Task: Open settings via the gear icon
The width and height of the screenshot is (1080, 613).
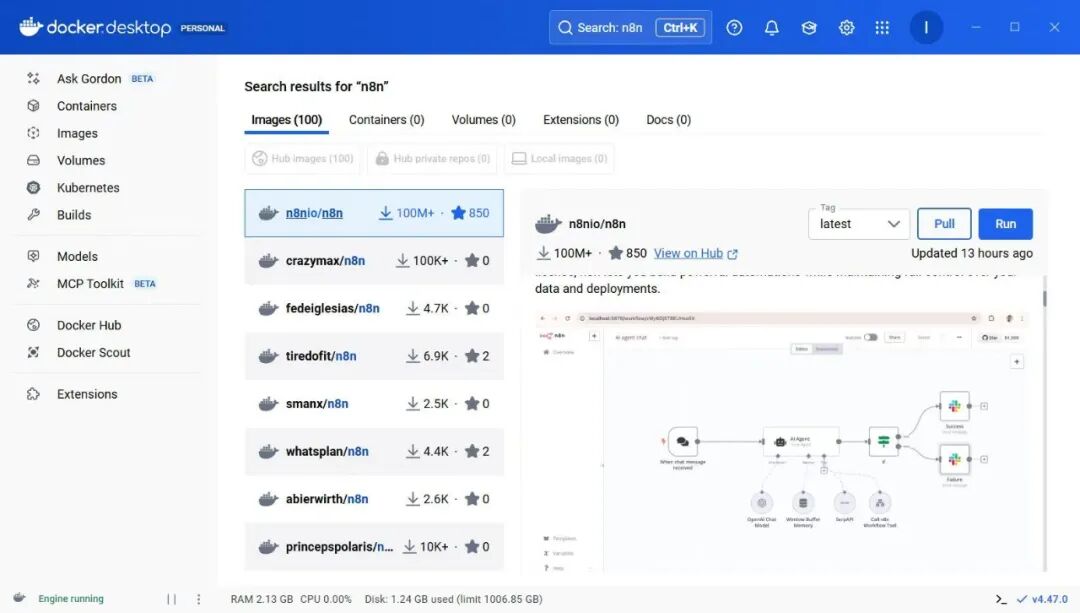Action: (x=846, y=28)
